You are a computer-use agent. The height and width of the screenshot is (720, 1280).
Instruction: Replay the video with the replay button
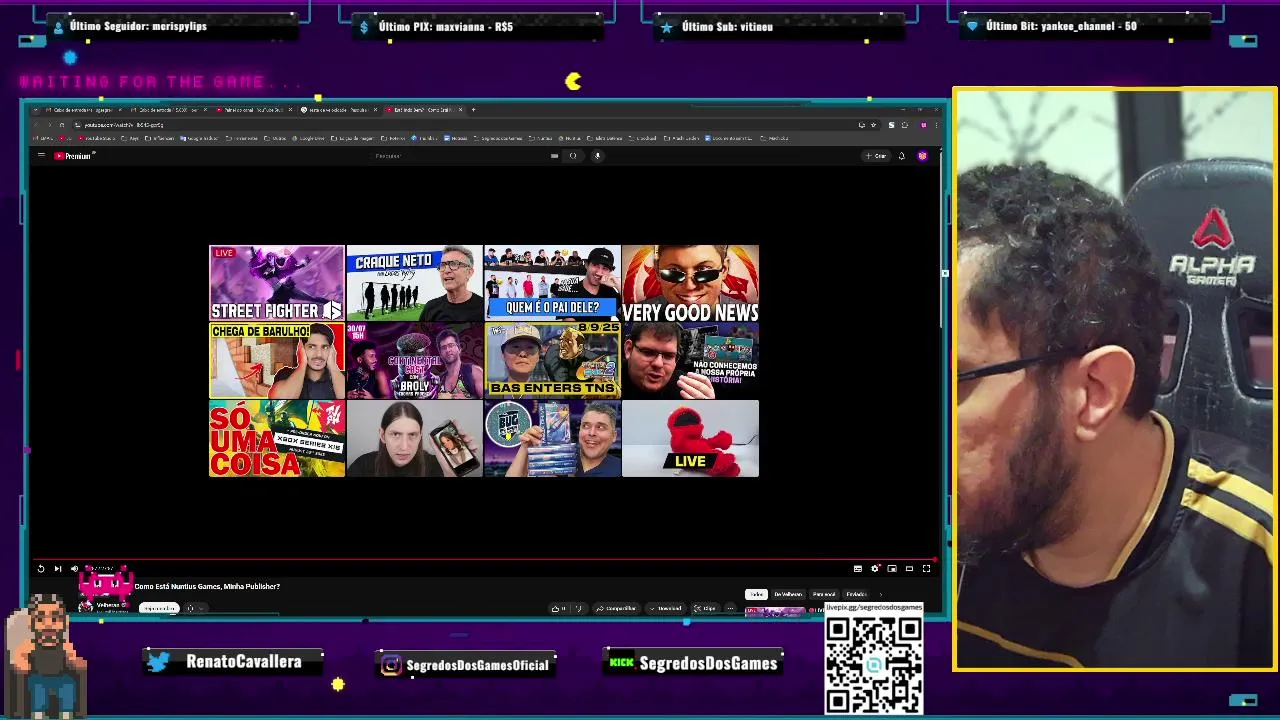[41, 568]
